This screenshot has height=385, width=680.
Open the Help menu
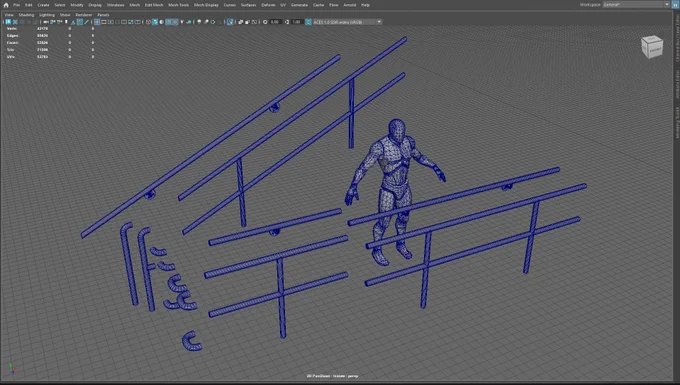coord(366,5)
